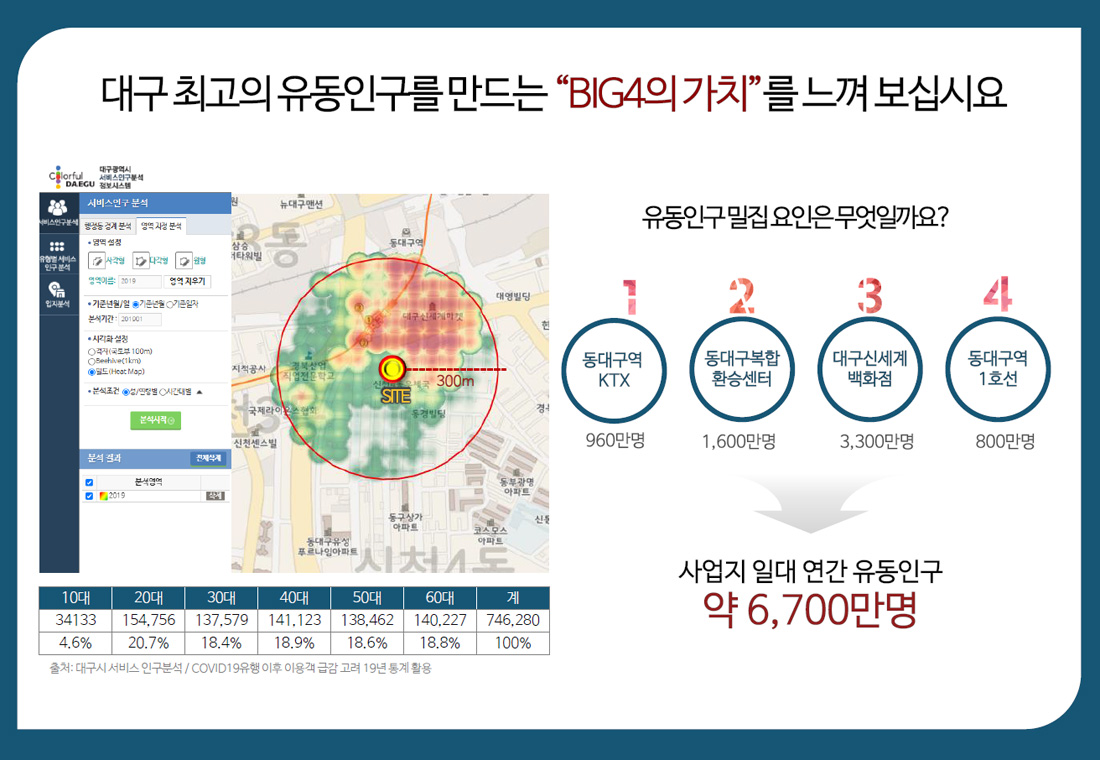The width and height of the screenshot is (1100, 760).
Task: Click the 10대 column header
Action: pos(76,598)
